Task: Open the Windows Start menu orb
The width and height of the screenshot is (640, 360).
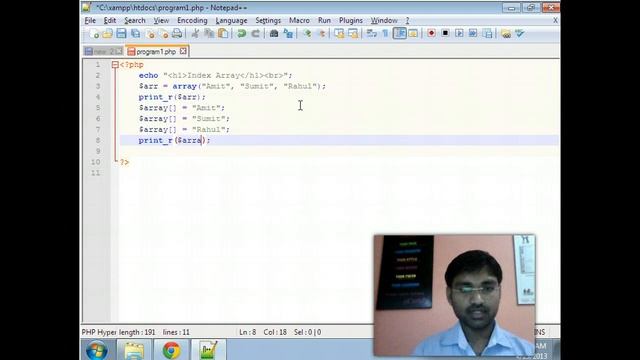Action: 97,350
